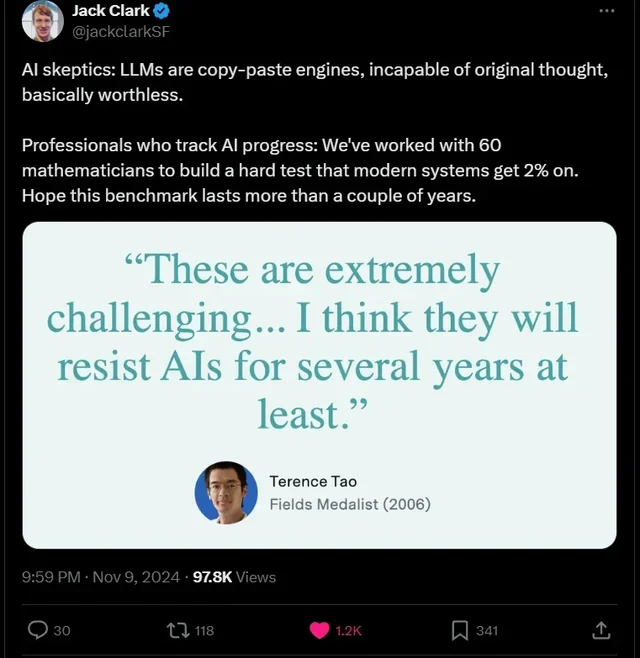
Task: Click the Jack Clark display name
Action: (109, 11)
